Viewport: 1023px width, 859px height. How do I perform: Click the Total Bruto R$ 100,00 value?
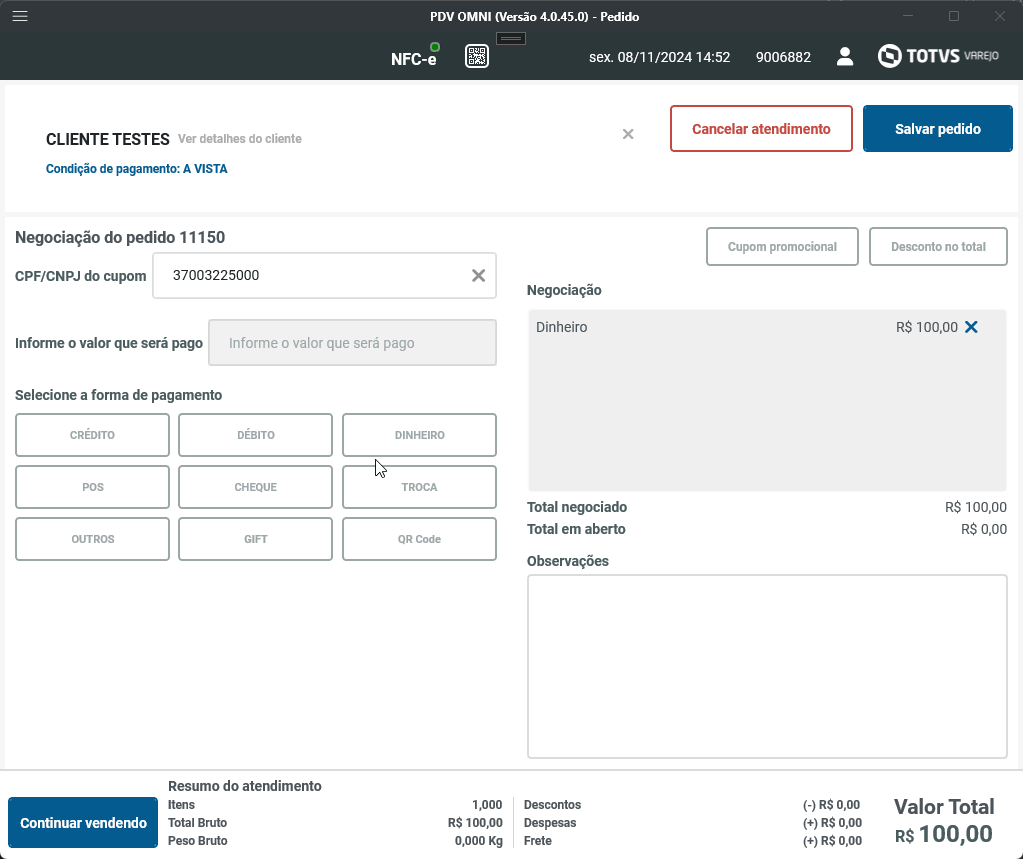click(x=475, y=823)
